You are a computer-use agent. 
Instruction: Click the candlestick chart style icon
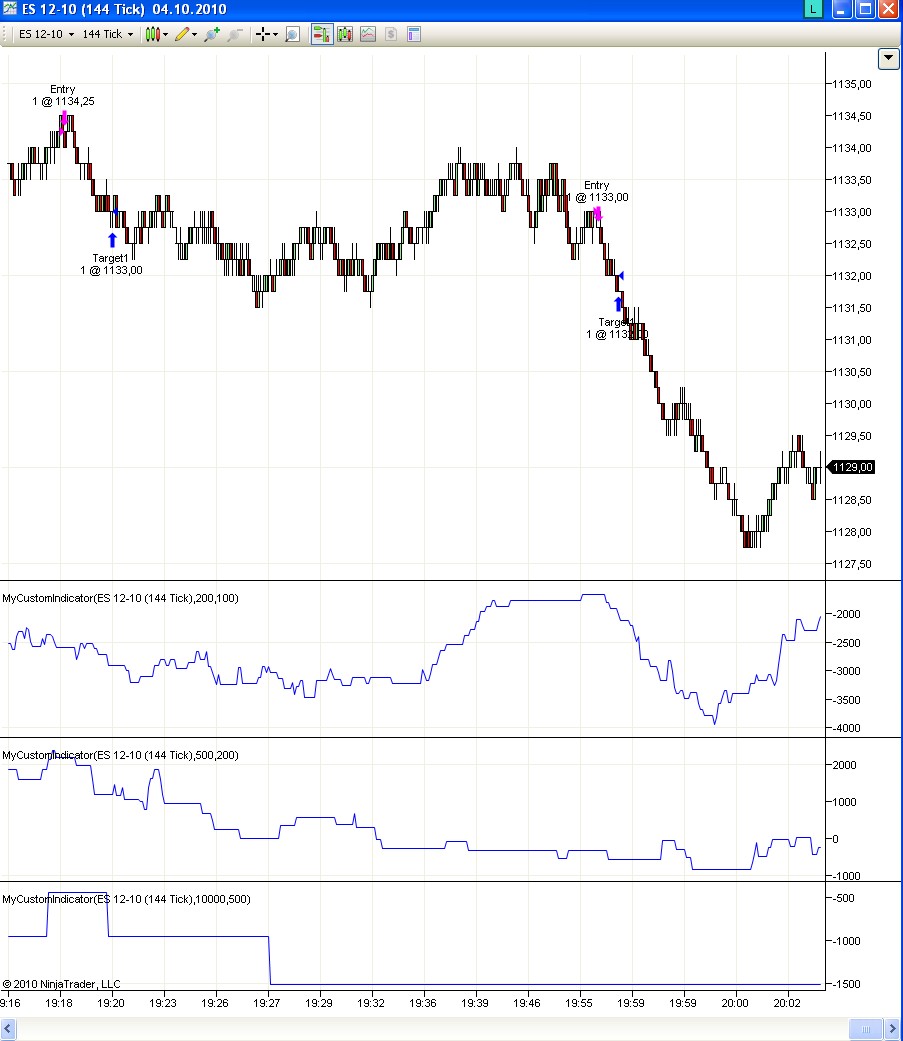(x=152, y=34)
